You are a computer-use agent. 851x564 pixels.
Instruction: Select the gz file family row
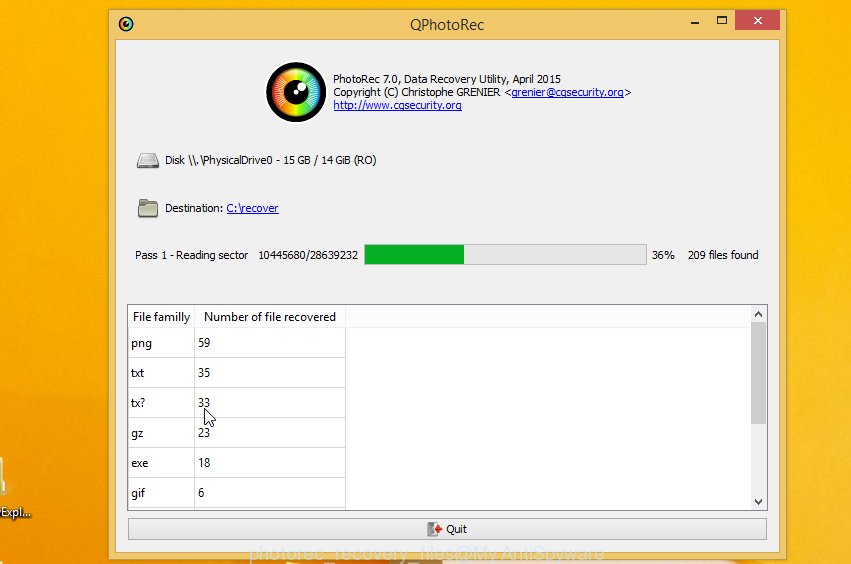237,433
